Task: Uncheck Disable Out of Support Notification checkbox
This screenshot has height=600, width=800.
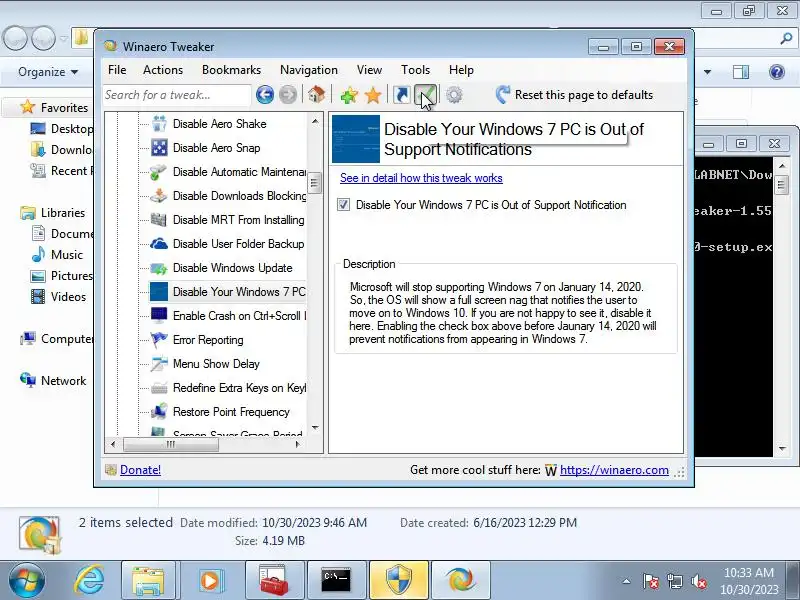Action: coord(343,205)
